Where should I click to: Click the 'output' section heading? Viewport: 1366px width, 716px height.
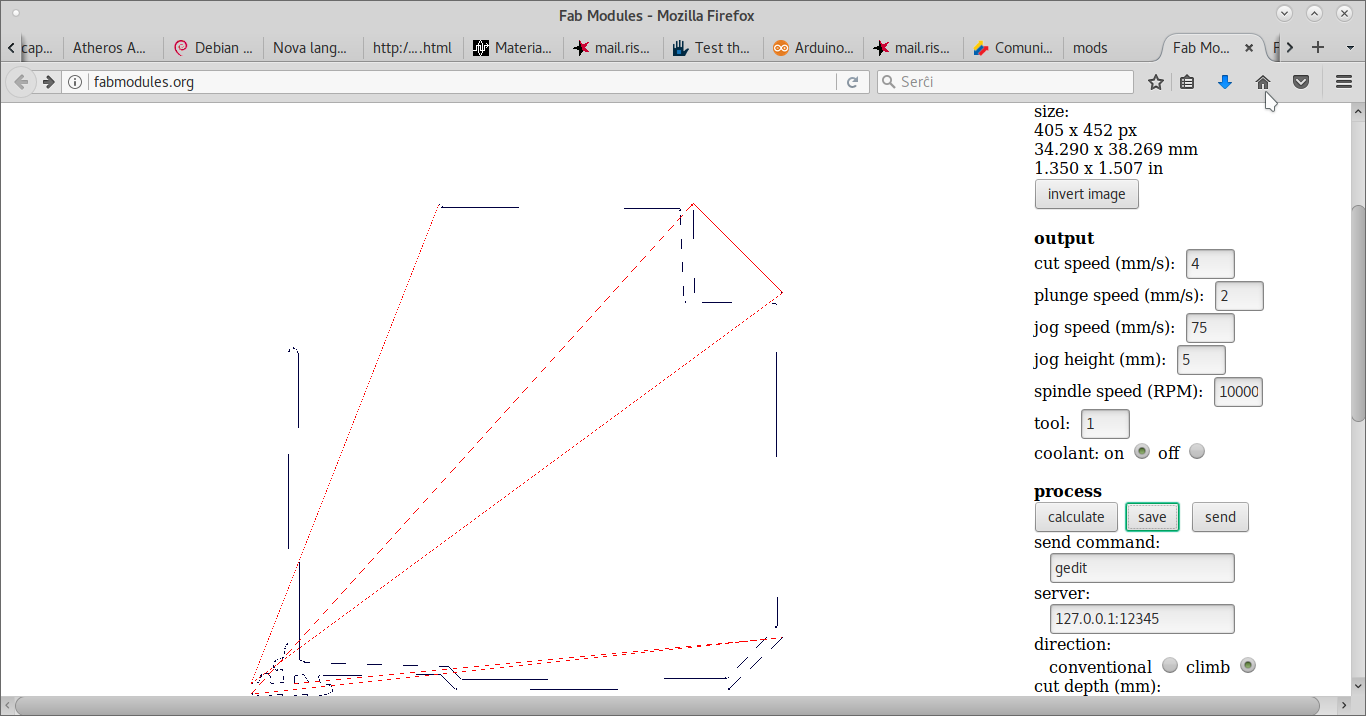[x=1064, y=238]
